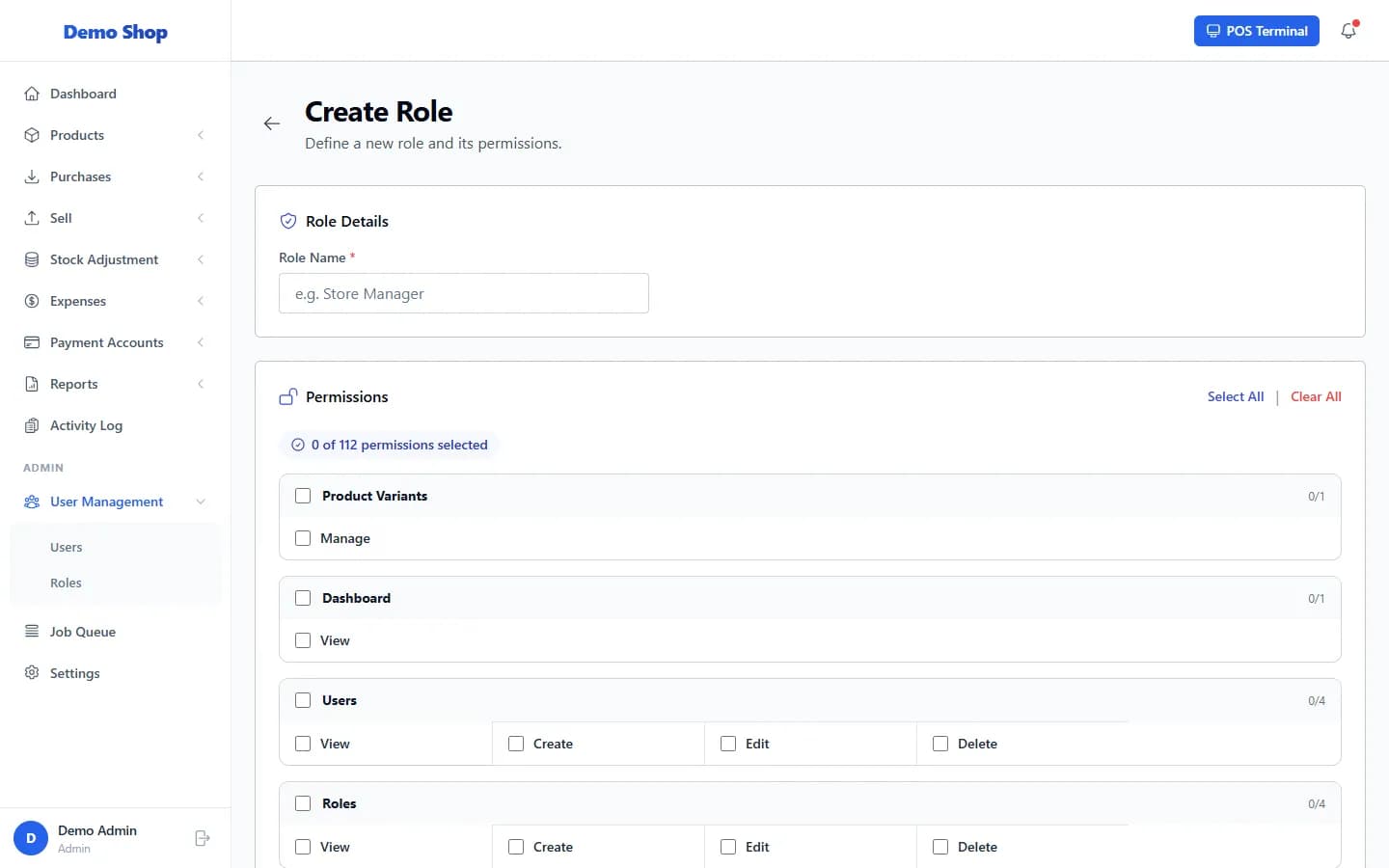Screen dimensions: 1389x868
Task: Expand the Purchases submenu chevron
Action: 201,176
